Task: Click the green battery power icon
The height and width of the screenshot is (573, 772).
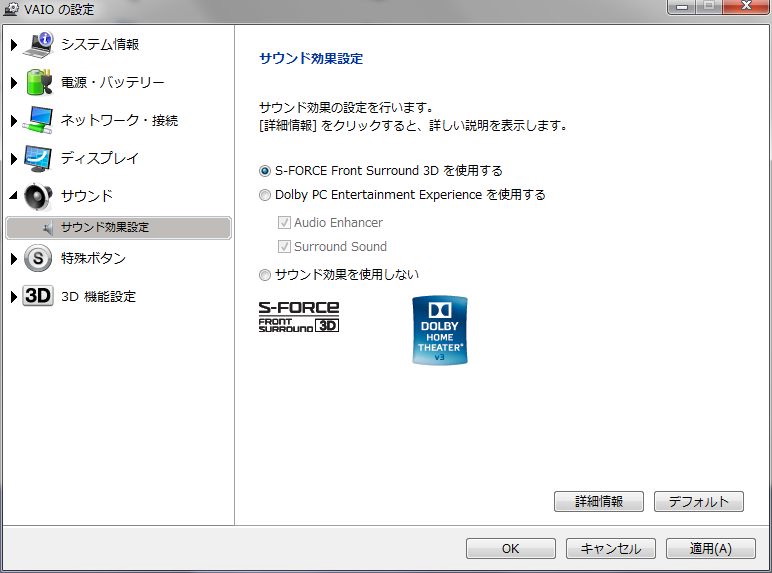Action: (x=38, y=82)
